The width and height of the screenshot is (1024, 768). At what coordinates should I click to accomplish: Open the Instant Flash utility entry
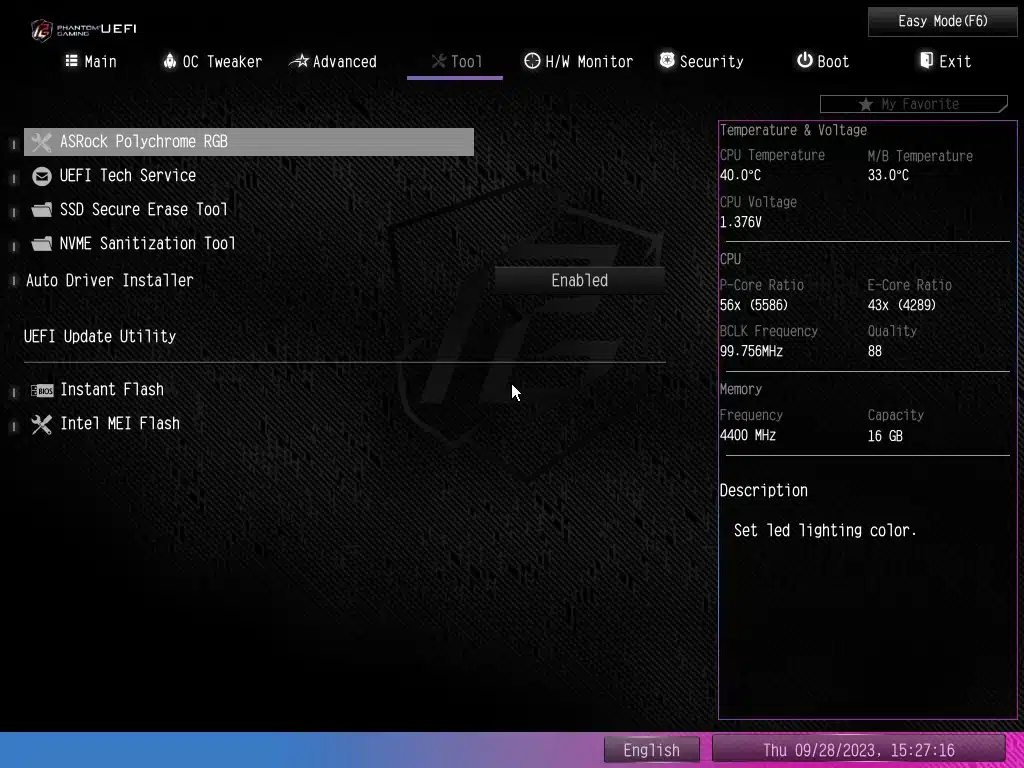111,390
